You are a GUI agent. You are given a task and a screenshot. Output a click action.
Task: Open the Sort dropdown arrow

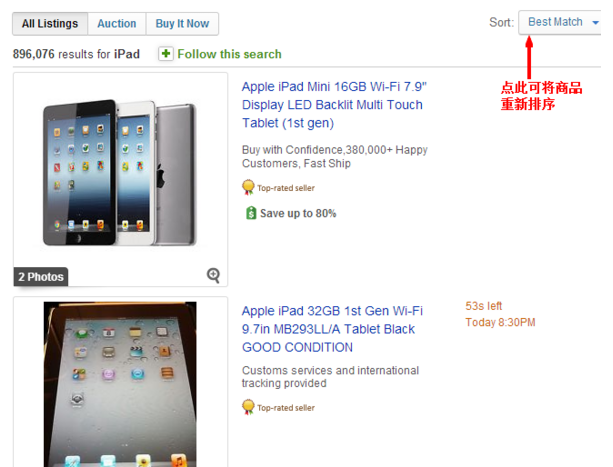tap(595, 23)
